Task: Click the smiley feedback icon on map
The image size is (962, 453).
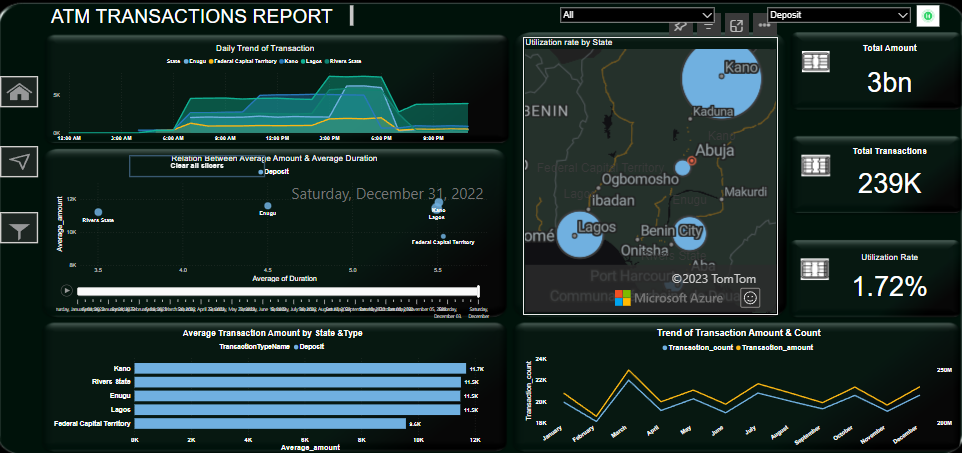Action: click(x=751, y=297)
